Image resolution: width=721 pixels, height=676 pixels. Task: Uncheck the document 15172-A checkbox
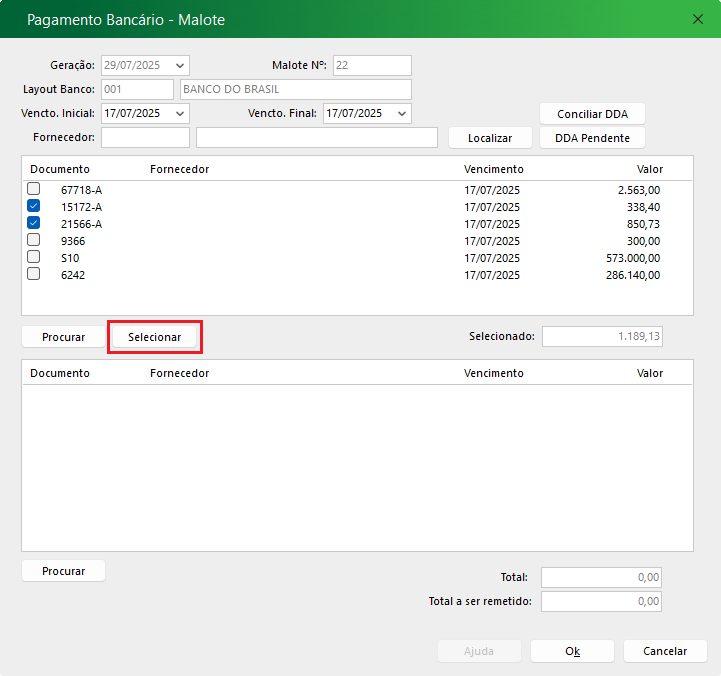[34, 206]
